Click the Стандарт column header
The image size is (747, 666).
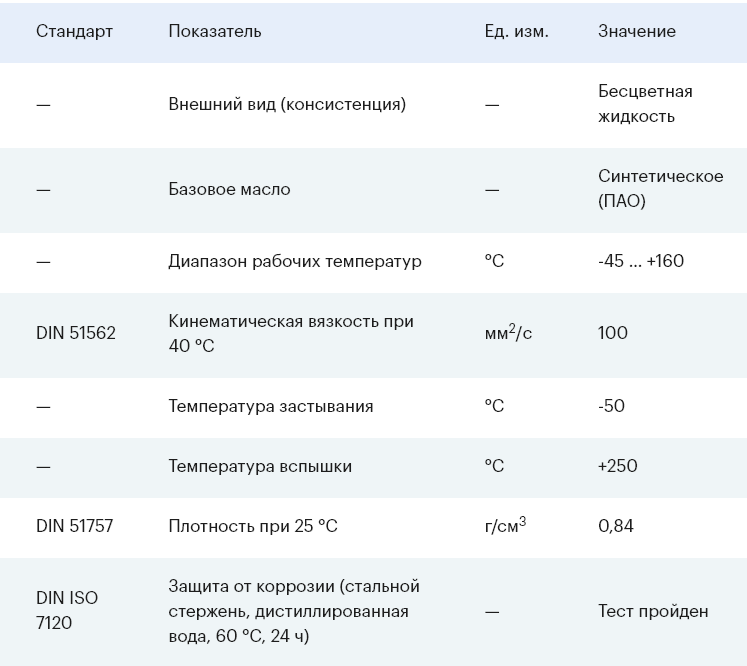[x=74, y=31]
